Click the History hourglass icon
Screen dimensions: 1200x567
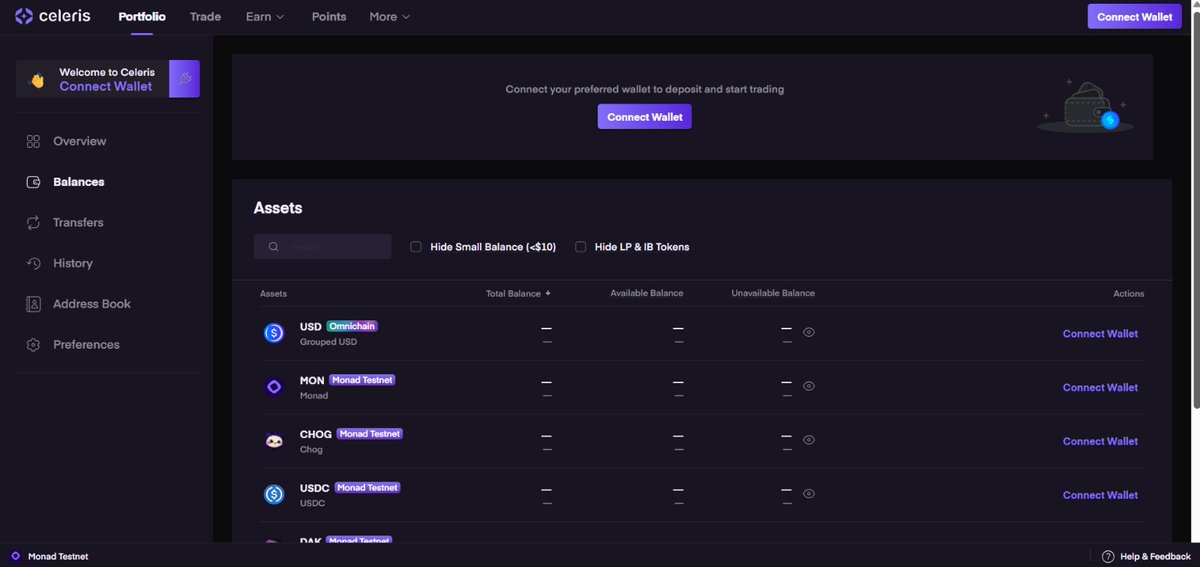(33, 263)
